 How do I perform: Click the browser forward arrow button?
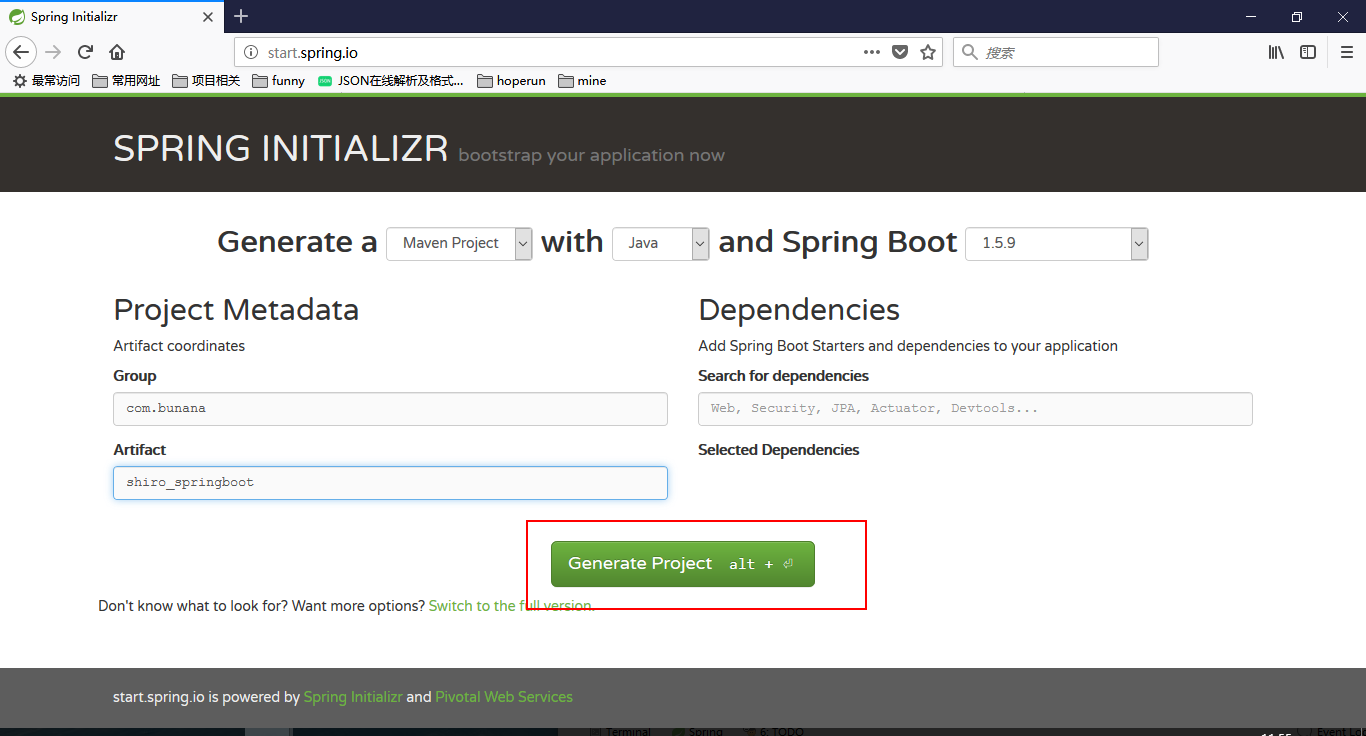click(54, 52)
